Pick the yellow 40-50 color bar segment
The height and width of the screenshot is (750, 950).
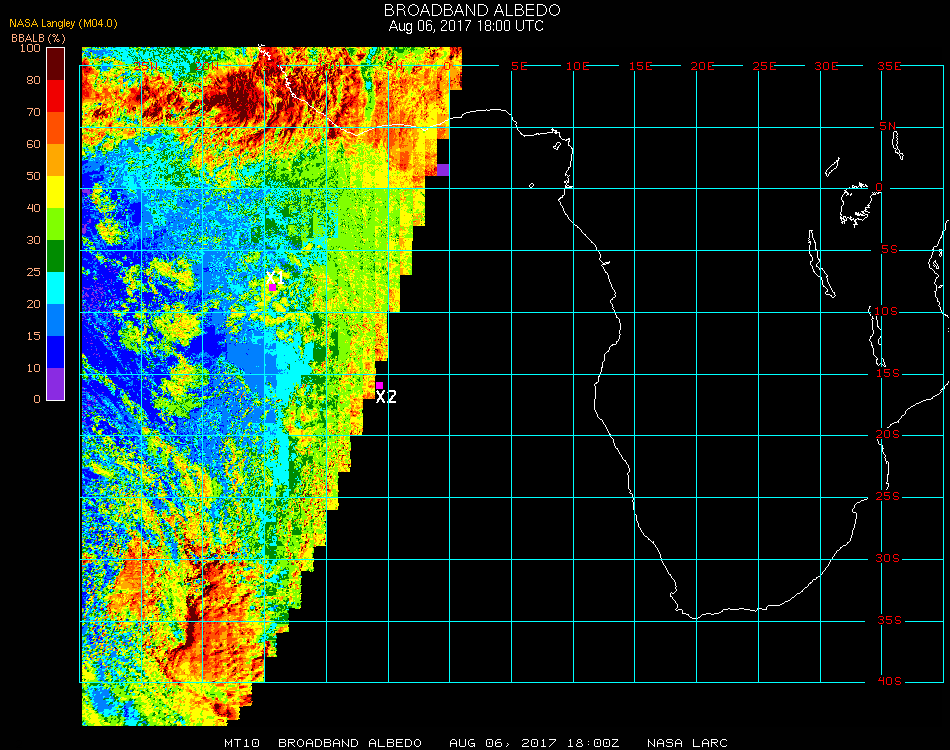click(x=56, y=192)
